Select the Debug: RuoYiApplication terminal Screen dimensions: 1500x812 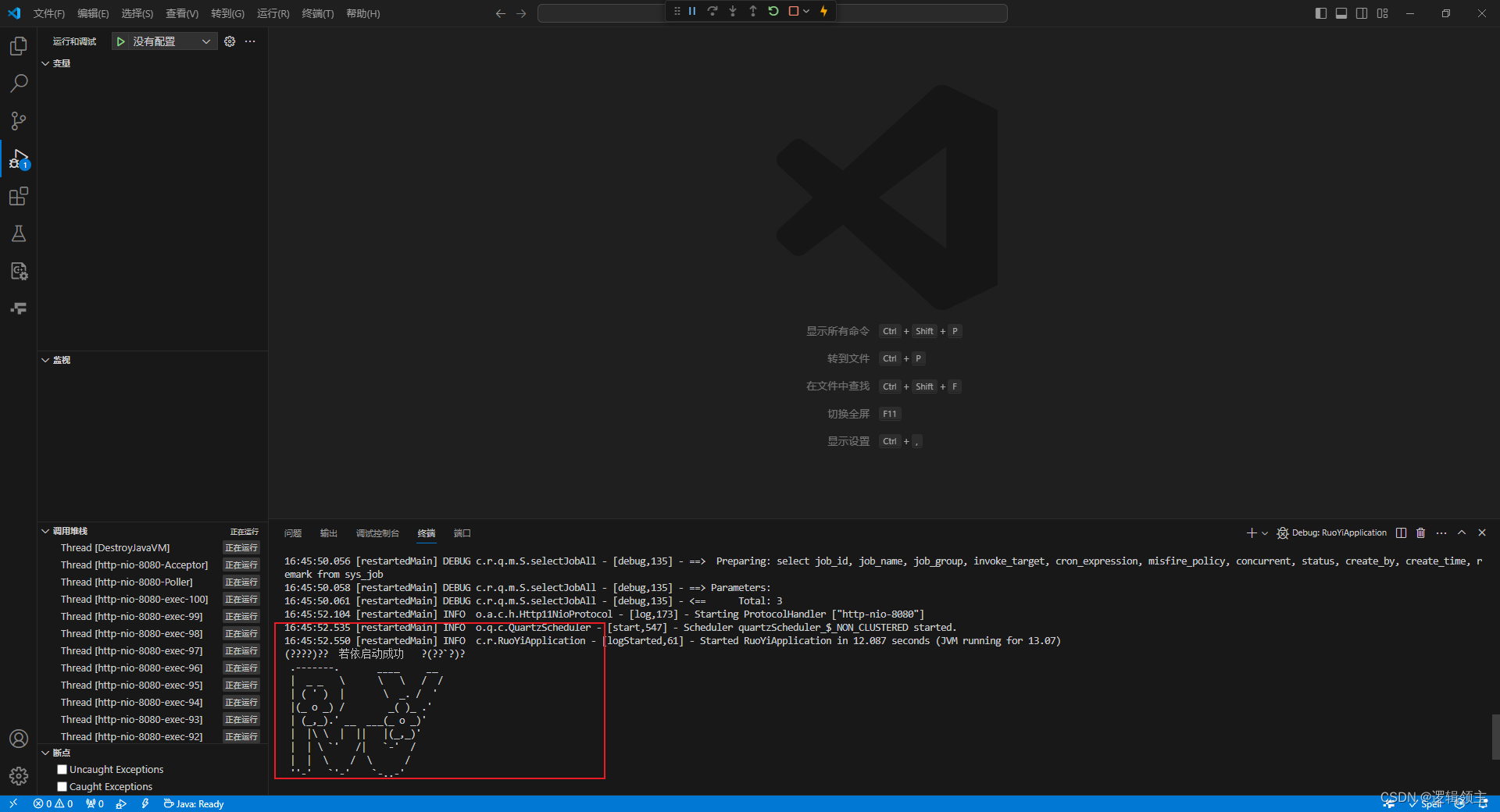[1332, 532]
